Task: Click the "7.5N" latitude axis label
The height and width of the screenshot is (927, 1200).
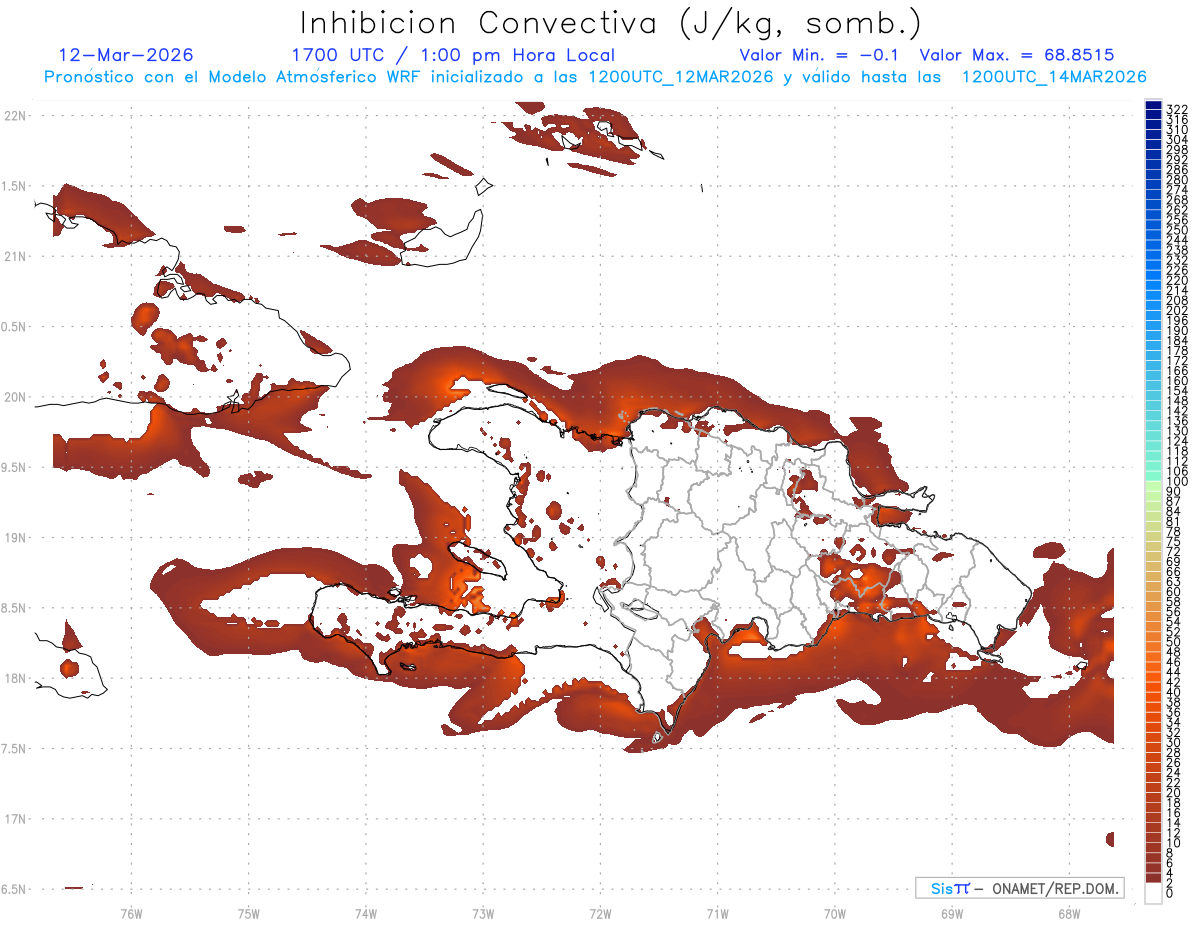Action: pos(15,749)
